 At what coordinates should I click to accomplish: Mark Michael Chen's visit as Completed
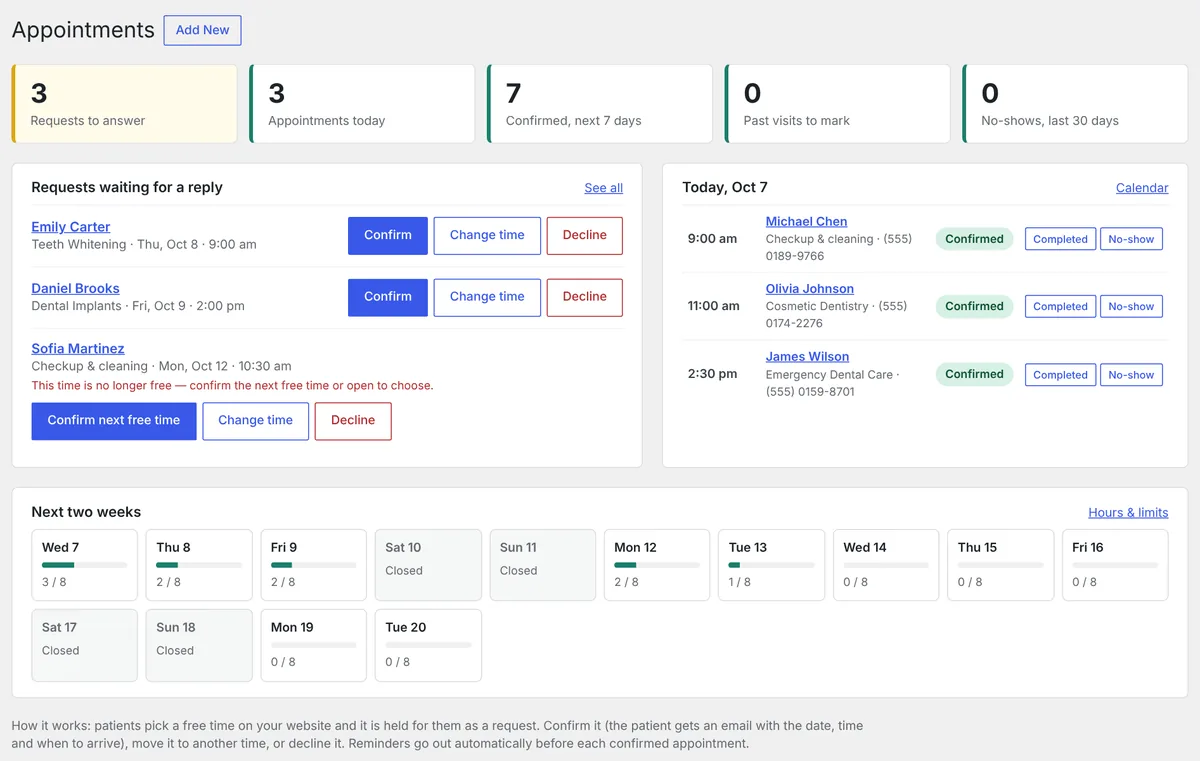click(x=1060, y=239)
